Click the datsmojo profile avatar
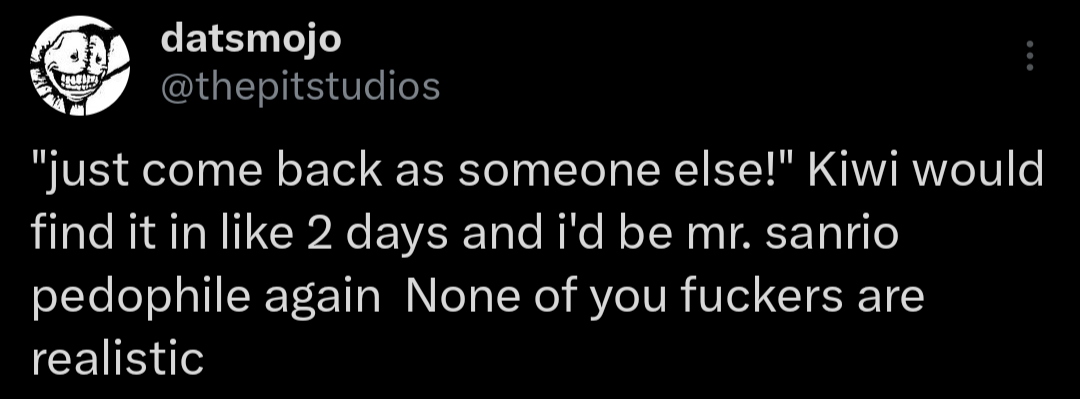The height and width of the screenshot is (399, 1080). pos(80,65)
